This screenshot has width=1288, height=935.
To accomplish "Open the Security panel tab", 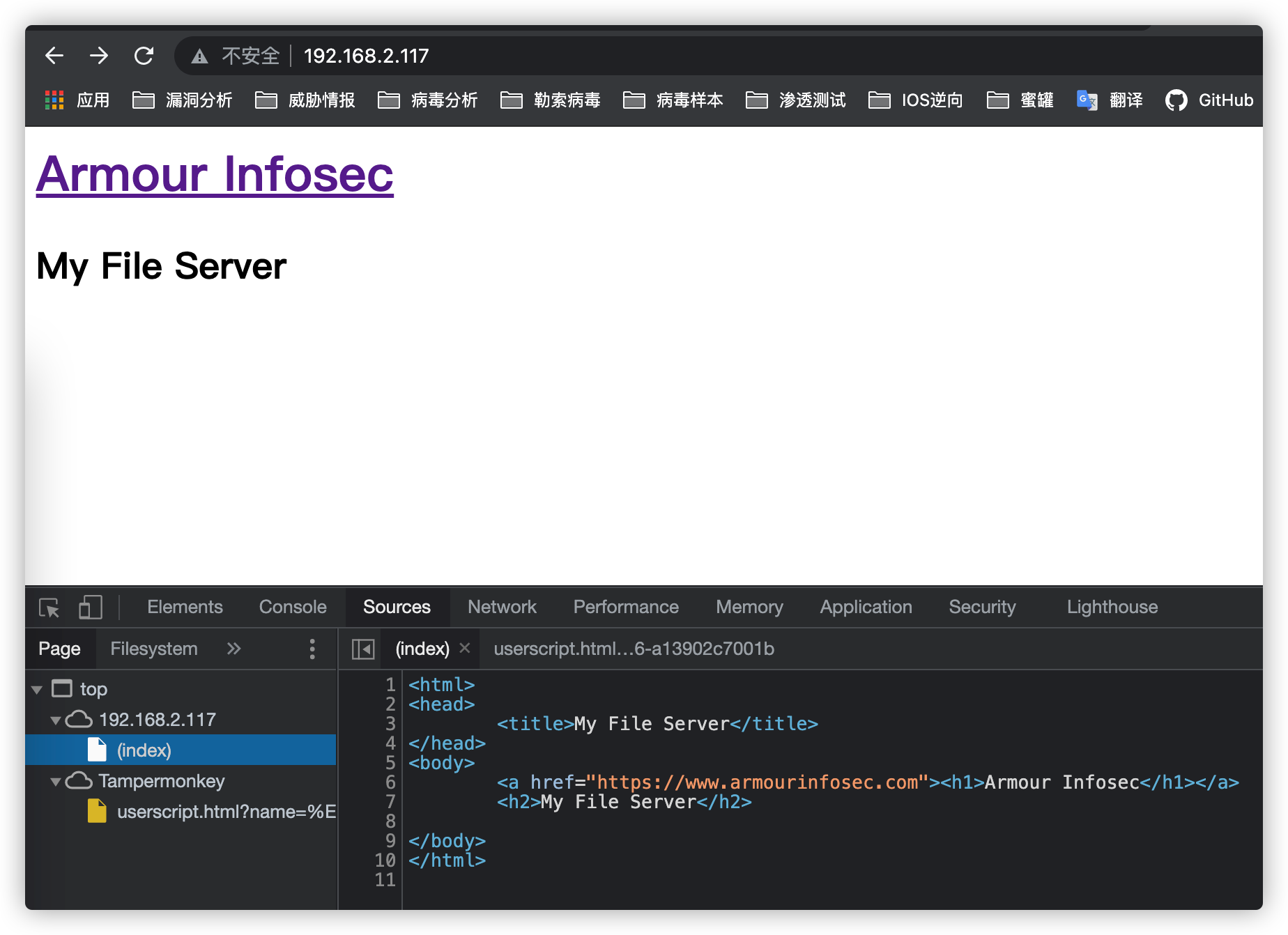I will pyautogui.click(x=982, y=607).
